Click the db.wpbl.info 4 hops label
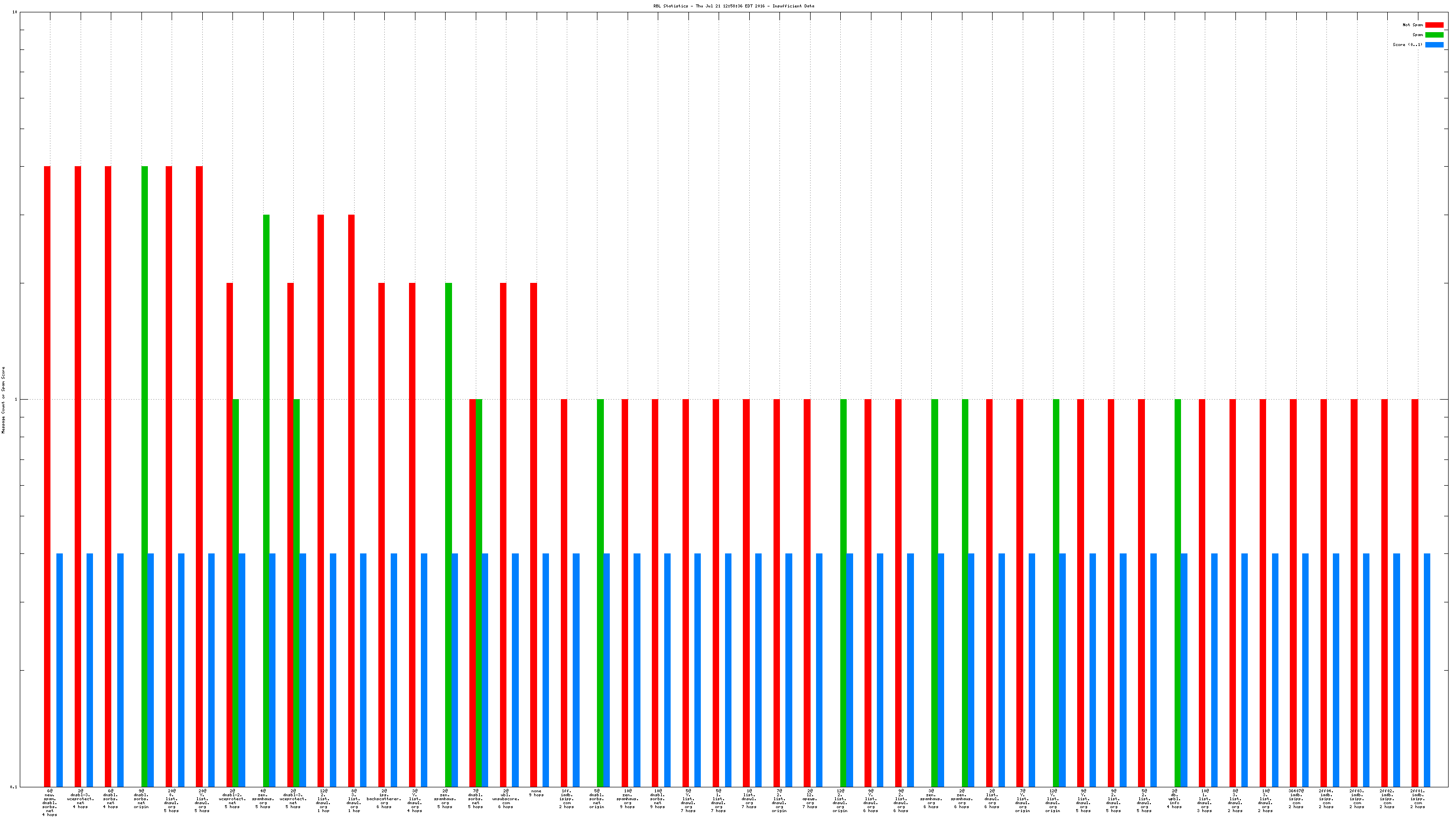1456x819 pixels. pos(1174,799)
